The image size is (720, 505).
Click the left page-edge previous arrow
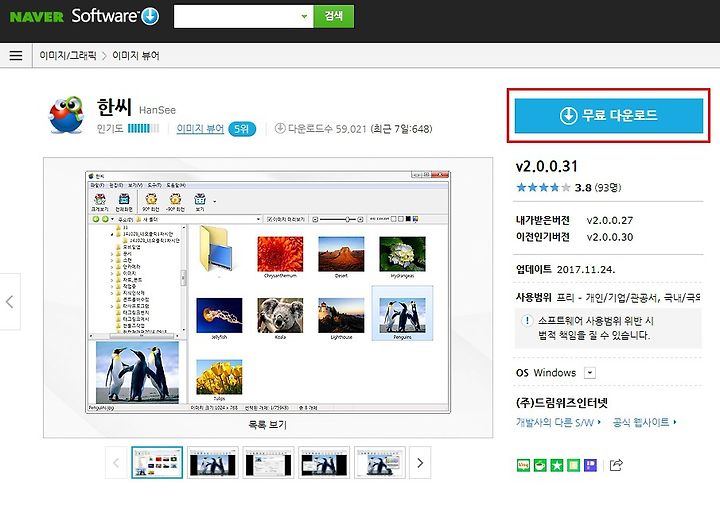pos(10,302)
